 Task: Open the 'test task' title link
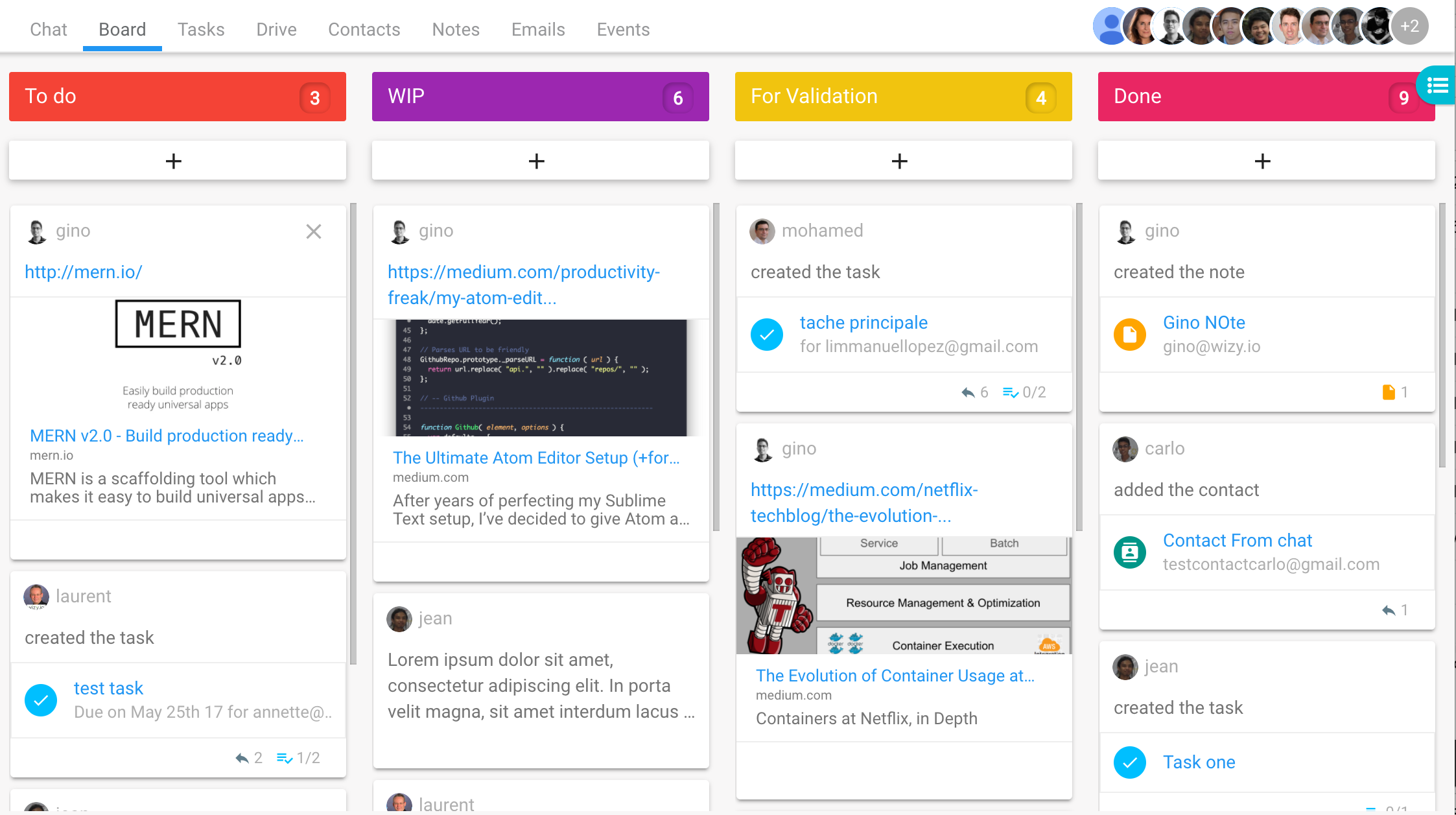pos(108,688)
